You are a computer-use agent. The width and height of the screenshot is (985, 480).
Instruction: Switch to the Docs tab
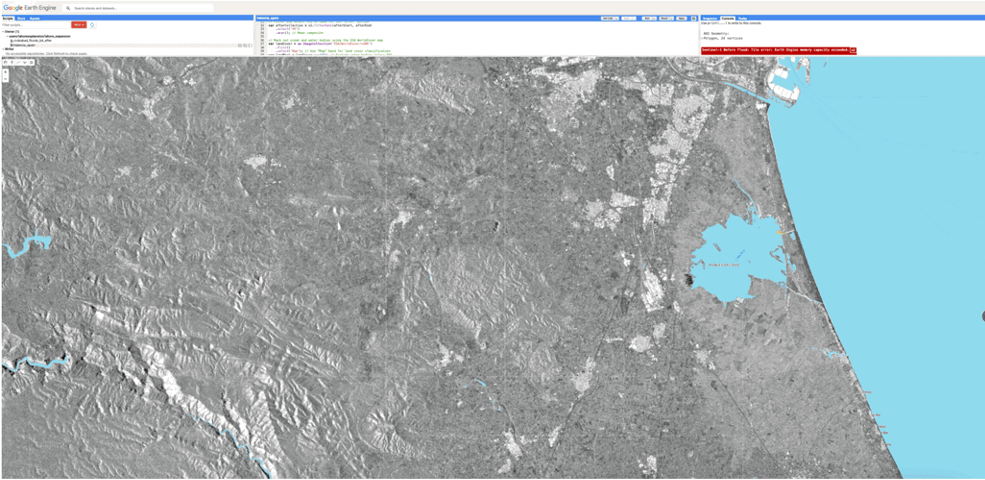21,18
